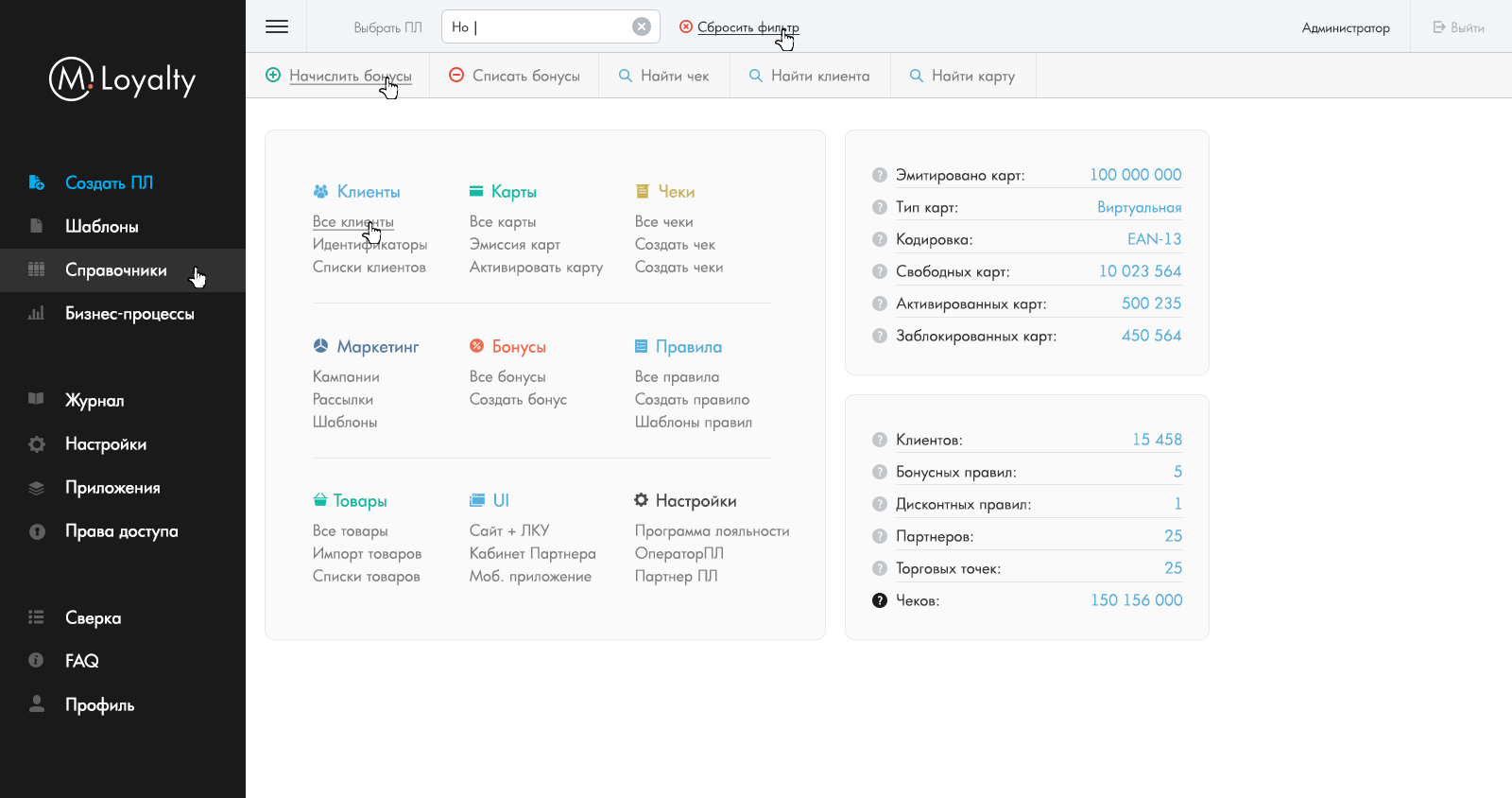Click the Виртуальная card type value

click(x=1140, y=207)
